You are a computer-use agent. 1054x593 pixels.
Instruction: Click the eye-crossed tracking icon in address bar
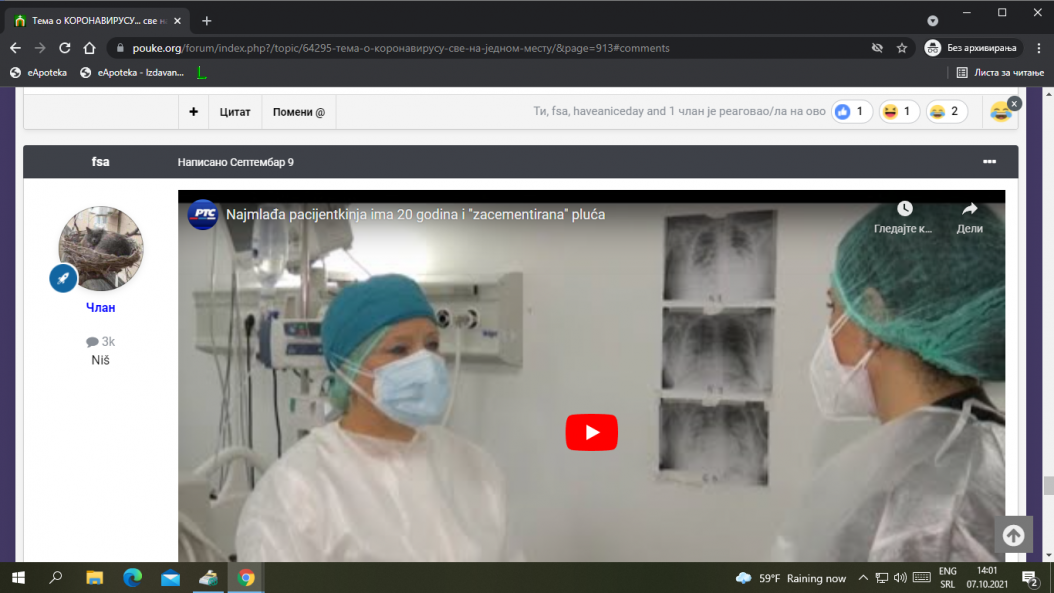click(877, 48)
